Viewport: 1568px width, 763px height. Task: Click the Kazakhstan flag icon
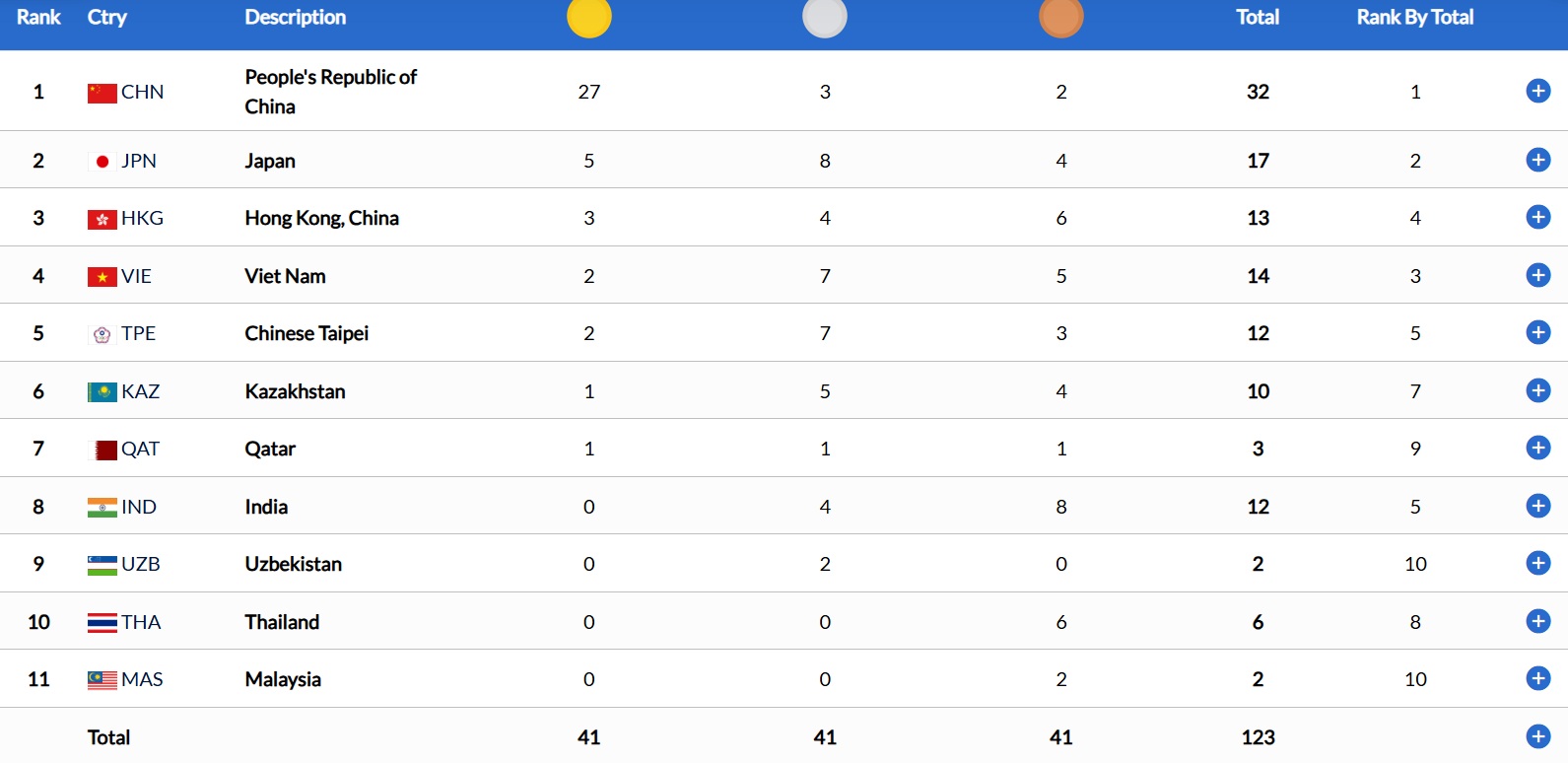102,392
